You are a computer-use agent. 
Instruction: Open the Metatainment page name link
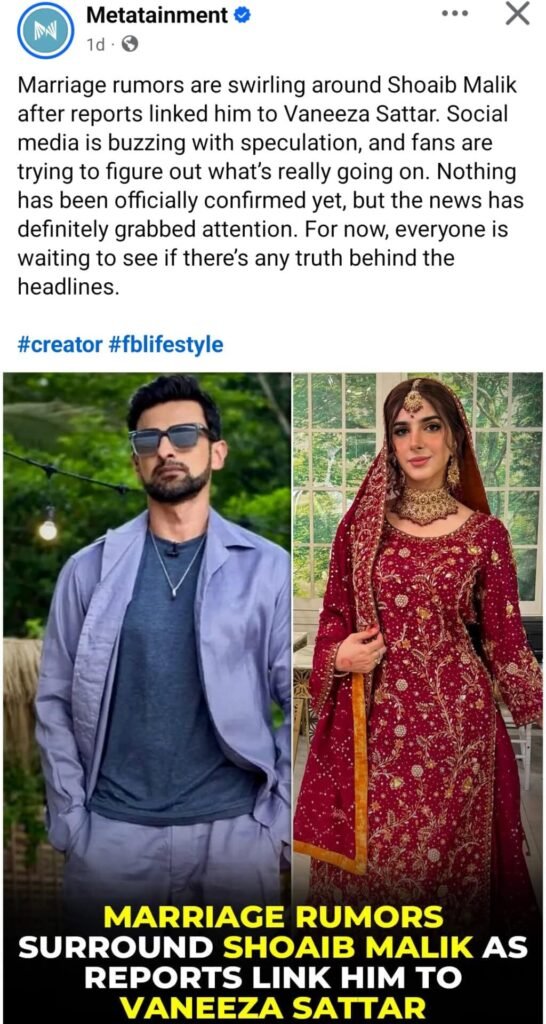click(157, 15)
